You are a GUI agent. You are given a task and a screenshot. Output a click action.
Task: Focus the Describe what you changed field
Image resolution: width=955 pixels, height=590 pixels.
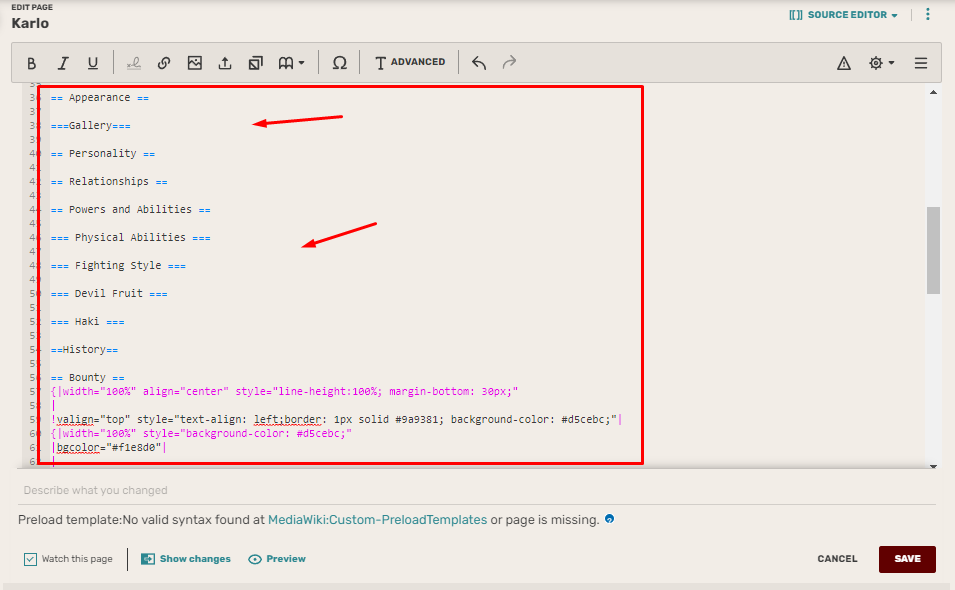(476, 490)
